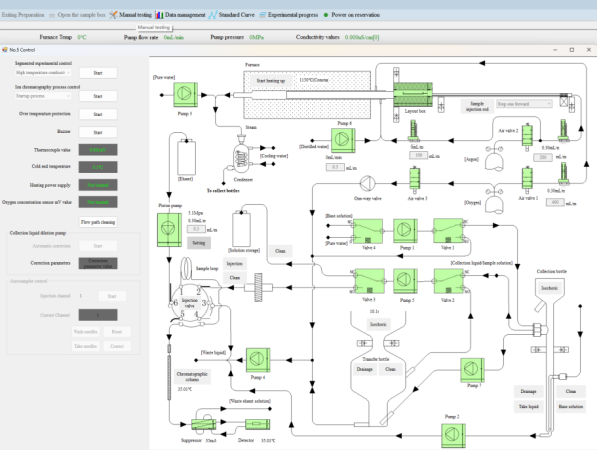Image resolution: width=597 pixels, height=450 pixels.
Task: Toggle the Valve 2 switch
Action: [449, 281]
